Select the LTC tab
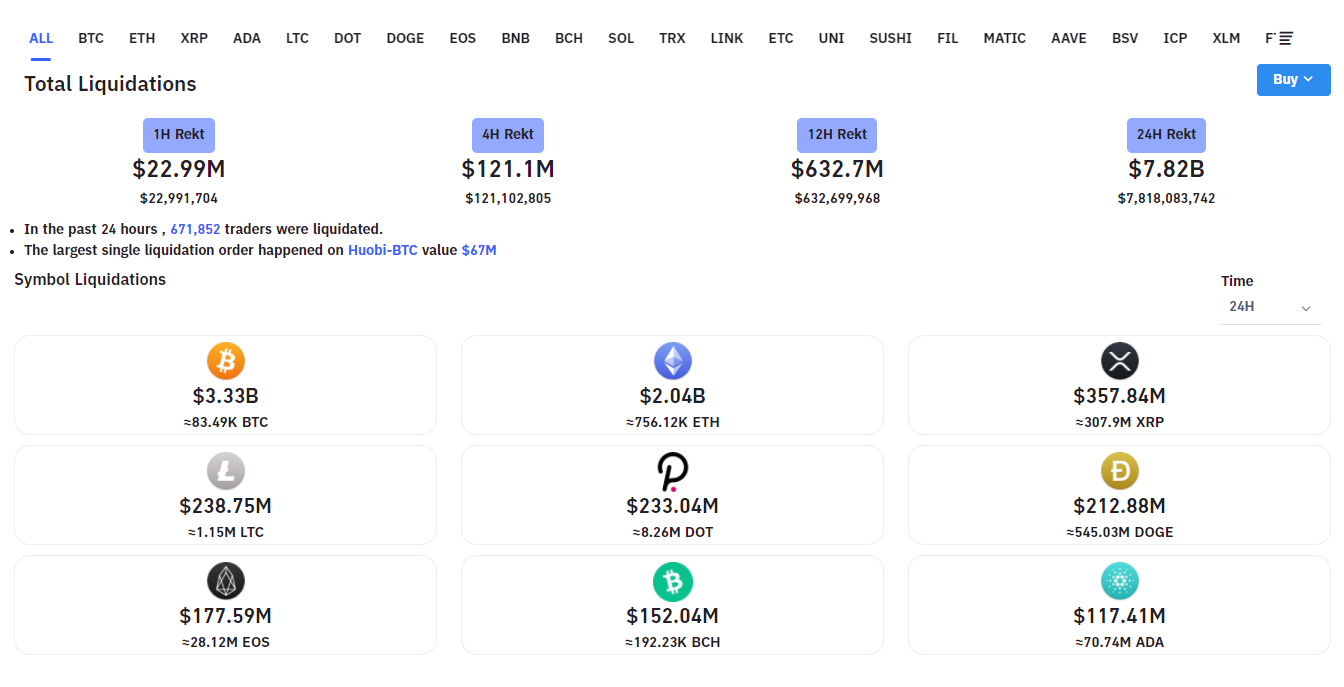Viewport: 1344px width, 687px height. coord(297,38)
